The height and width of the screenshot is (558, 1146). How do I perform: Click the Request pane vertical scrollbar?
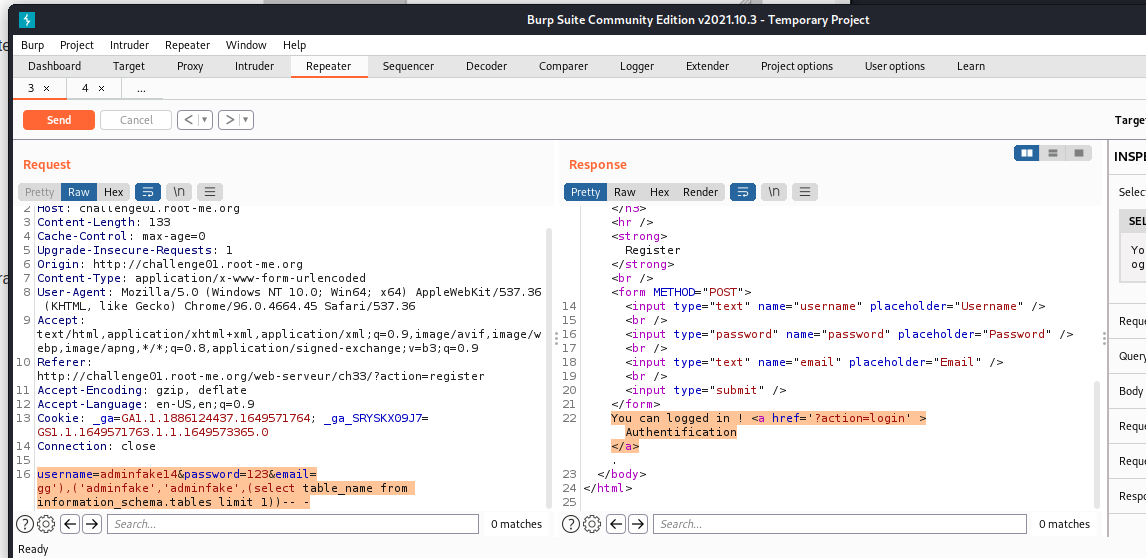(549, 366)
